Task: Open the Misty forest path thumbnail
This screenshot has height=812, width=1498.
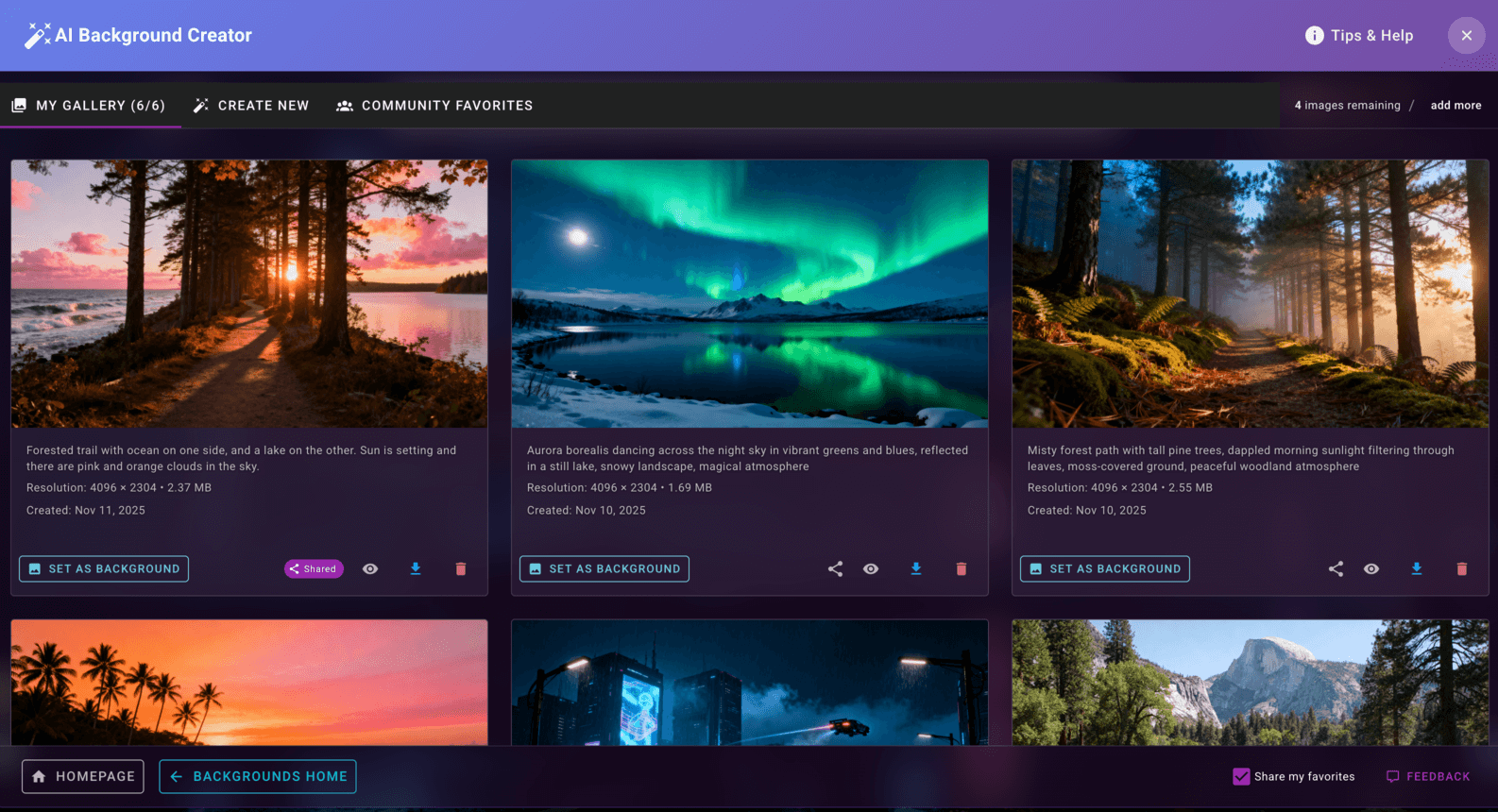Action: [x=1251, y=294]
